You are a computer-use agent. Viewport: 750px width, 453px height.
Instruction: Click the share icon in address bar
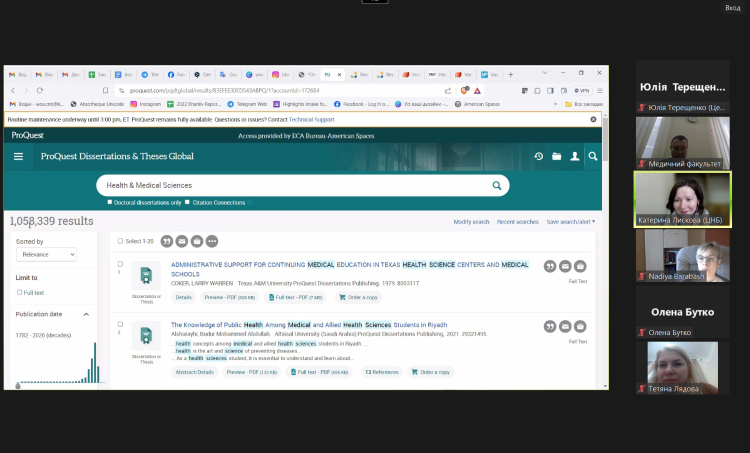448,90
